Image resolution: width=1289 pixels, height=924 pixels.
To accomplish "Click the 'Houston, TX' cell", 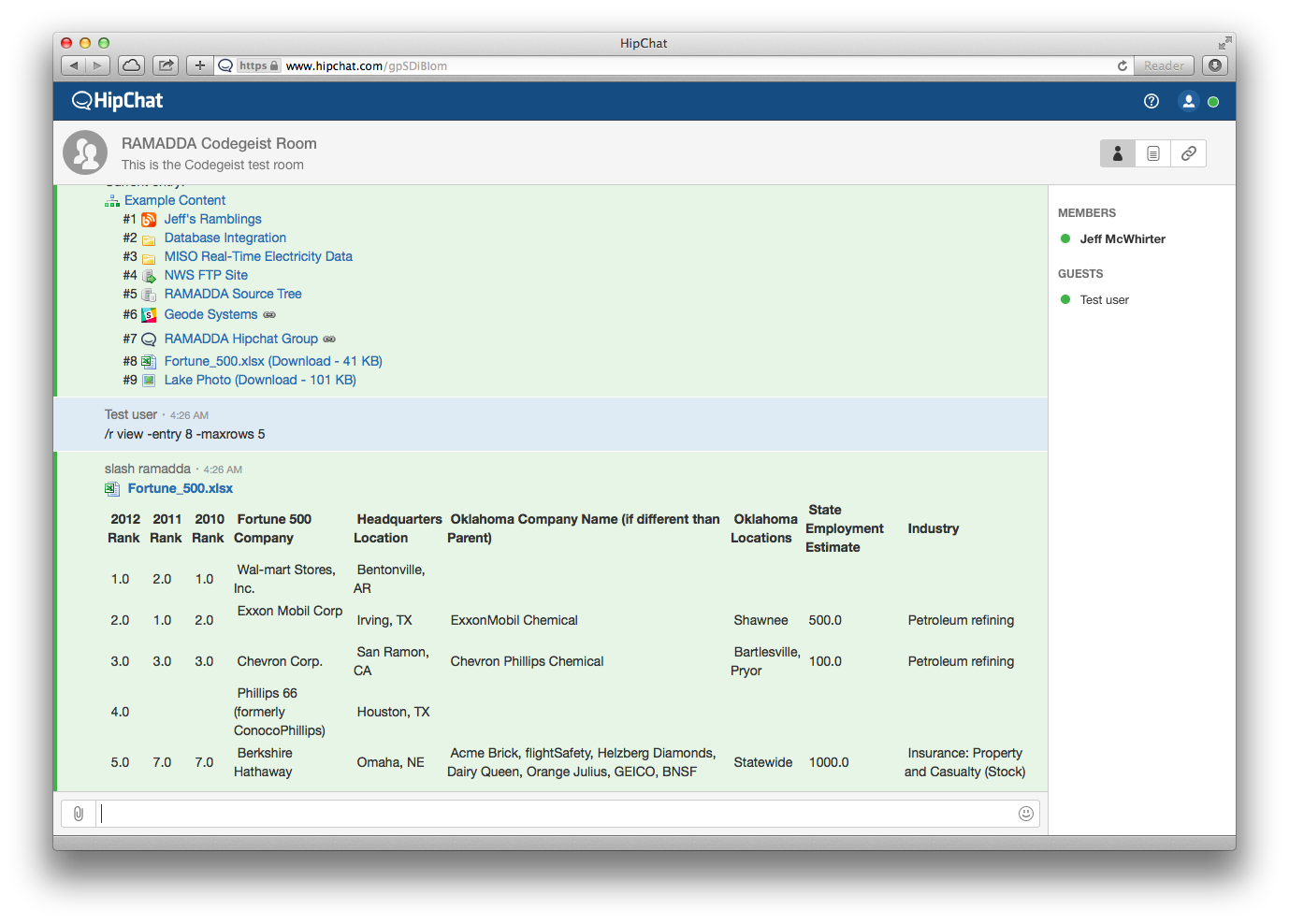I will pos(393,712).
